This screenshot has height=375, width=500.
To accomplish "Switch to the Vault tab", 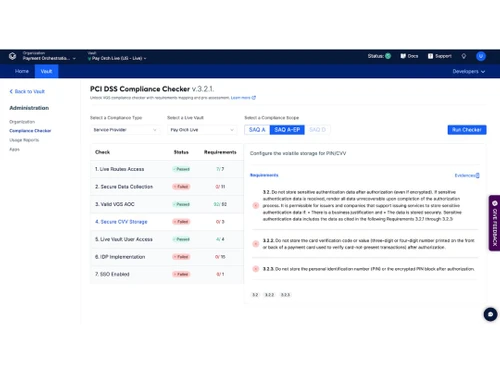I will click(x=46, y=71).
